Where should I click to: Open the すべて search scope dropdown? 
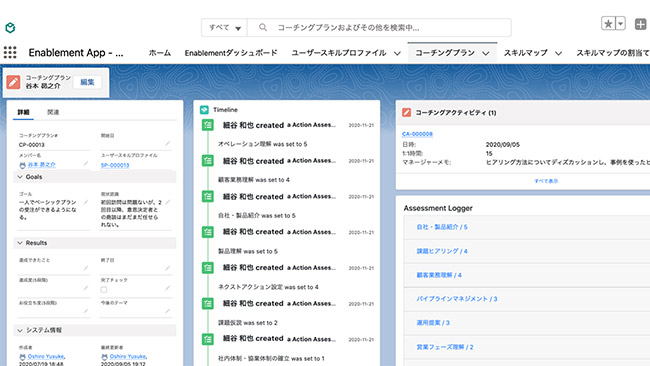coord(224,28)
